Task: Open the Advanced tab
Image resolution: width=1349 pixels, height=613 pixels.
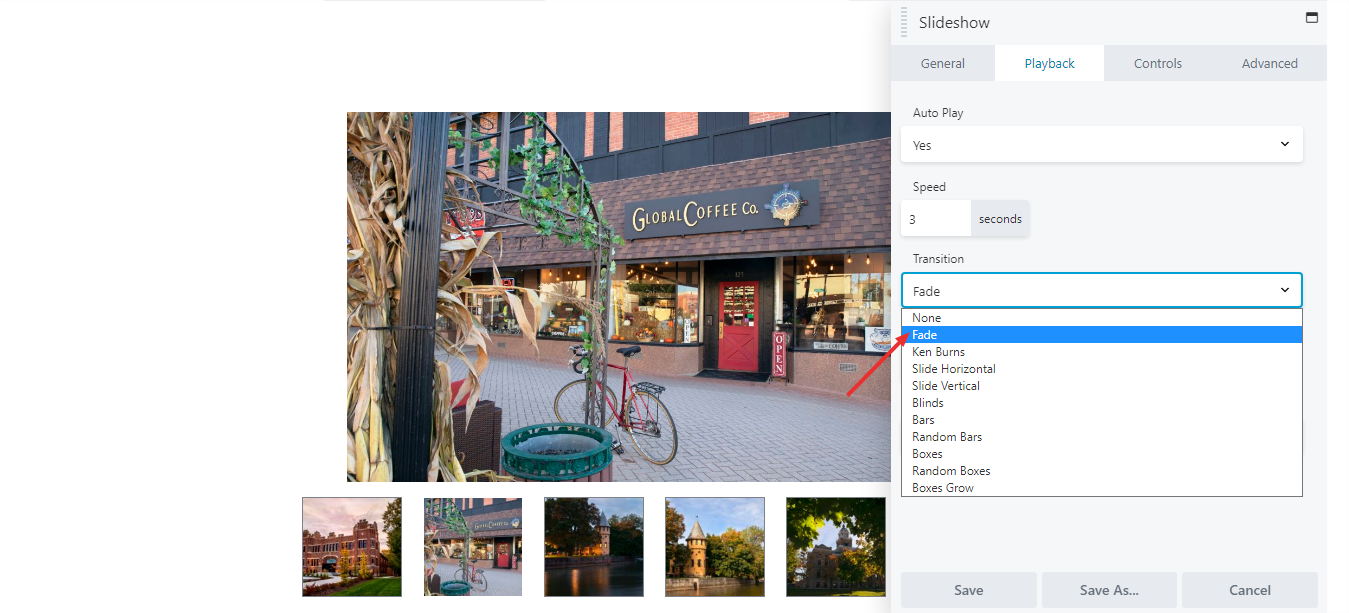Action: point(1270,63)
